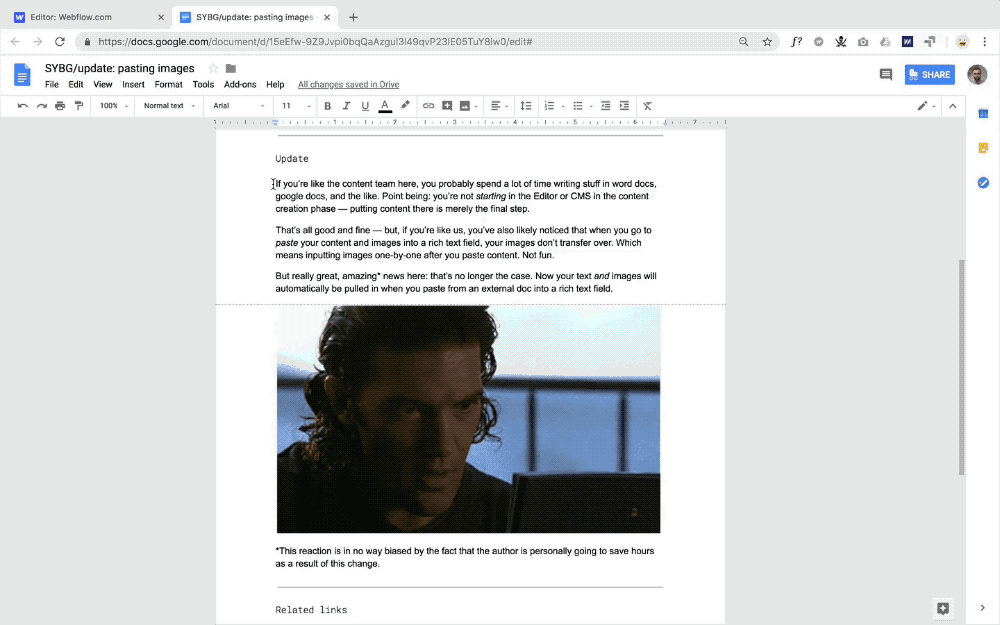Viewport: 1000px width, 625px height.
Task: Star the document
Action: click(x=213, y=68)
